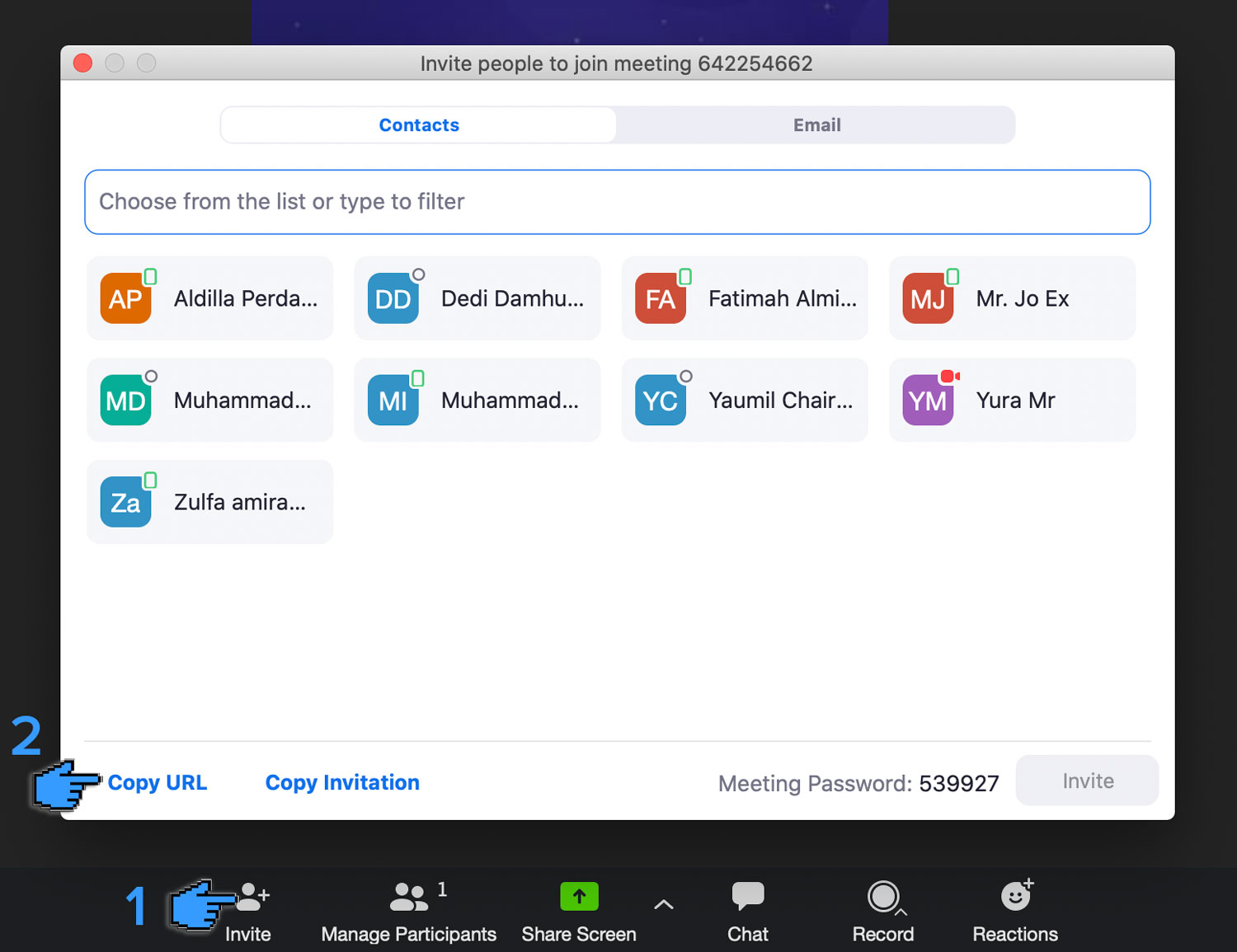Open the Reactions picker

tap(1015, 907)
